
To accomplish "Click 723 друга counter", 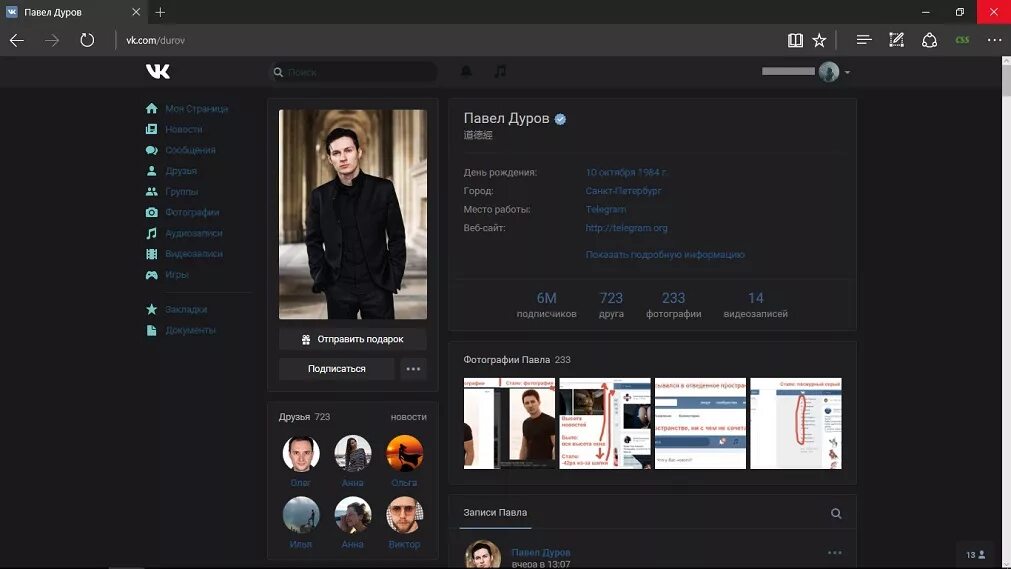I will click(x=611, y=305).
